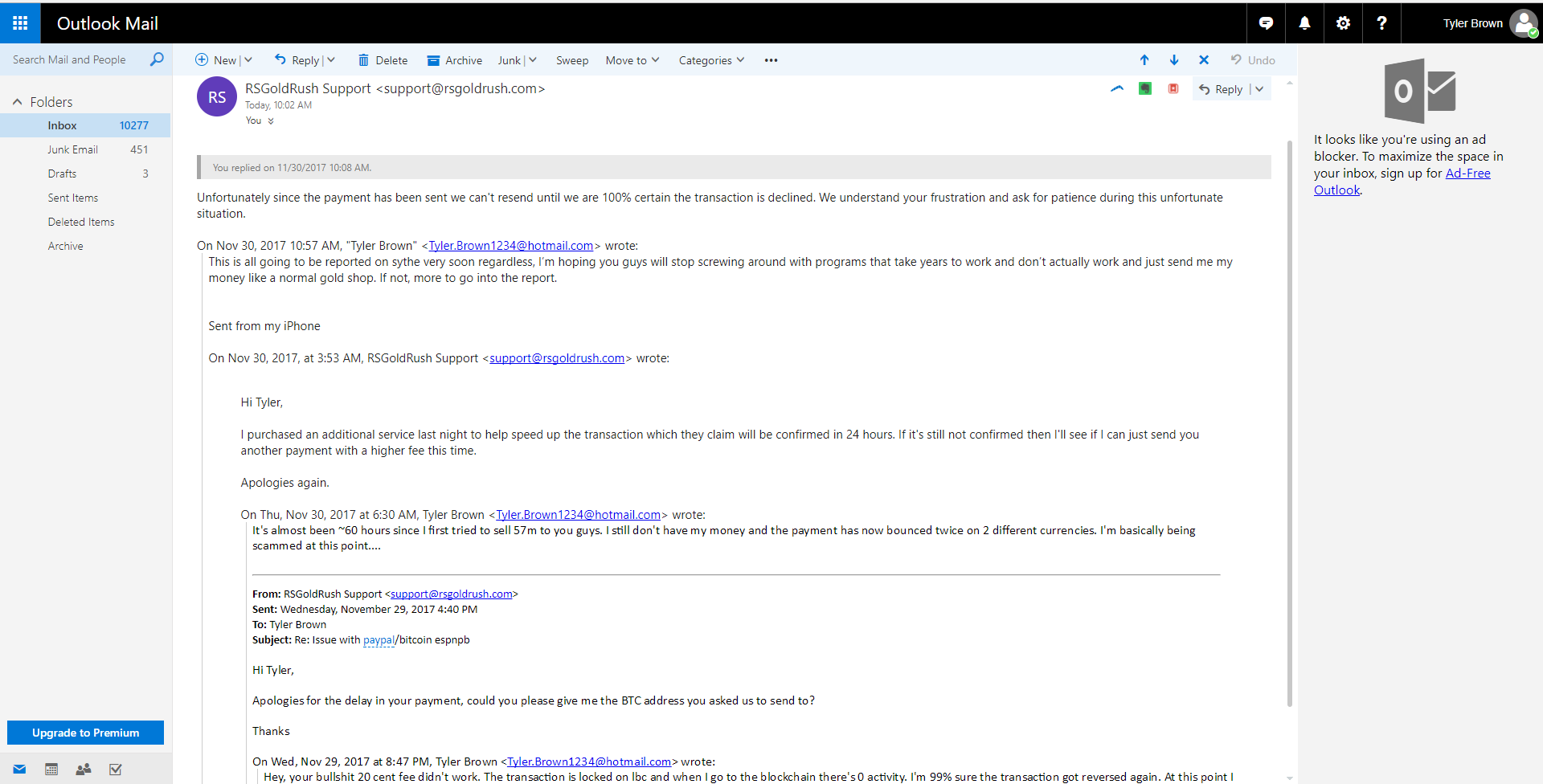Screen dimensions: 1543x784
Task: Click Tyler's email link after 10:57 AM
Action: [511, 246]
